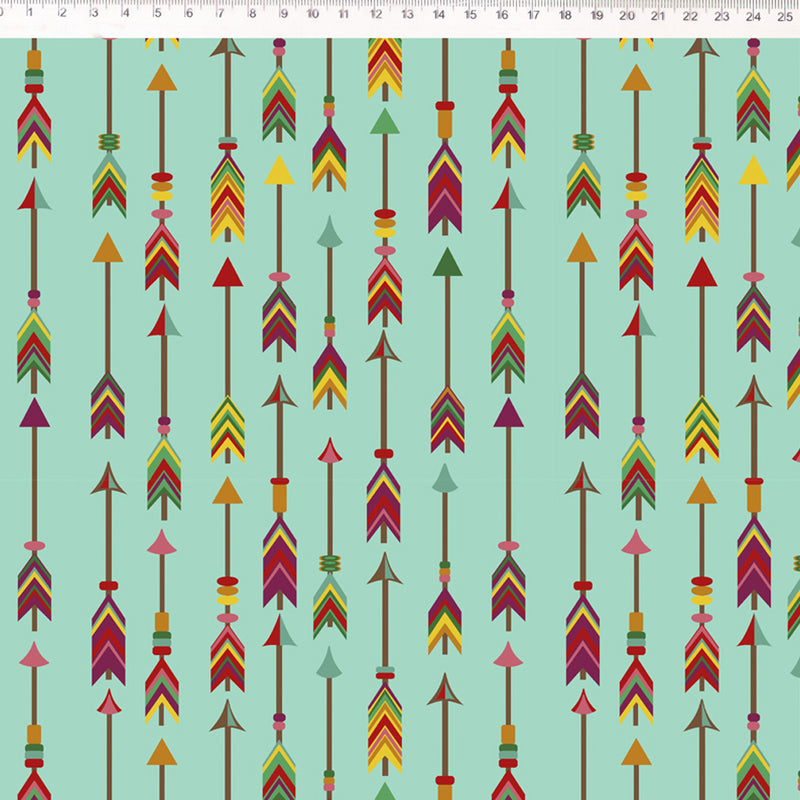This screenshot has width=800, height=800.
Task: Select the number 22 on the ruler
Action: 690,16
